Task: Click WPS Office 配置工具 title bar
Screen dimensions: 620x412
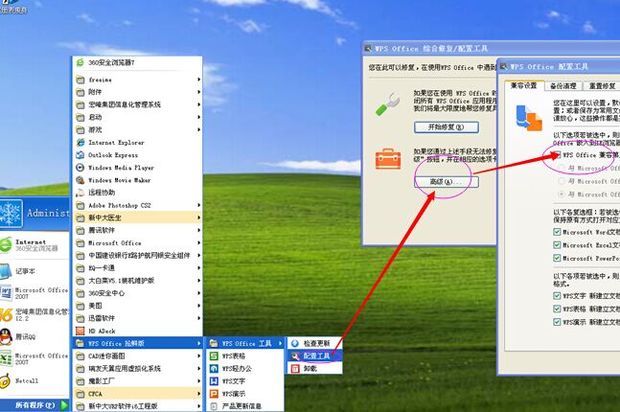Action: [x=559, y=66]
